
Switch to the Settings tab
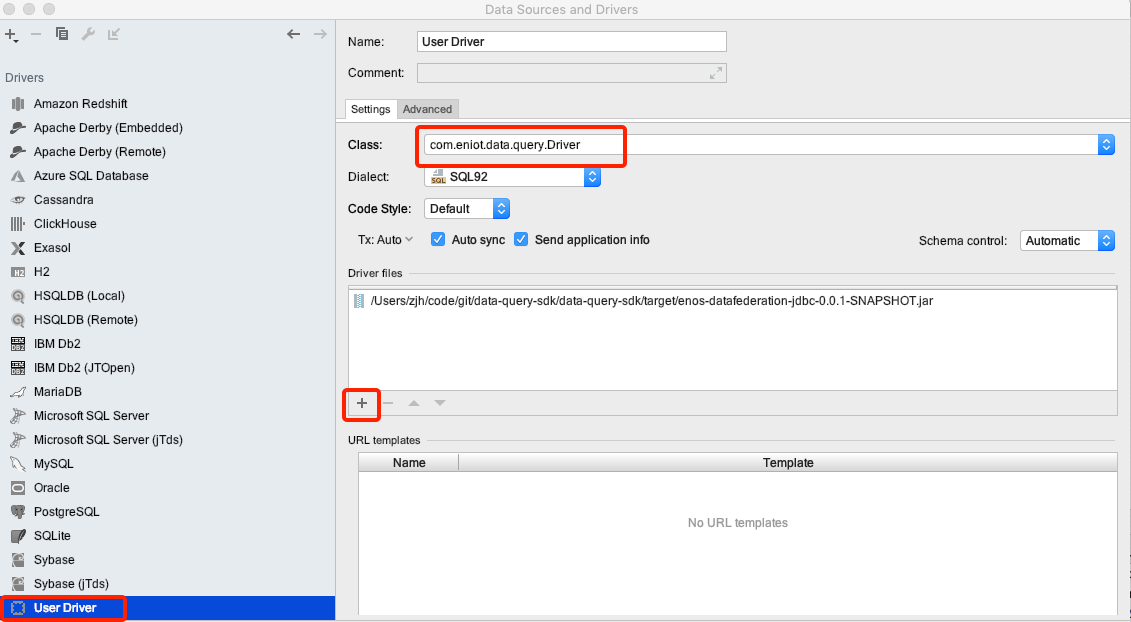point(371,109)
